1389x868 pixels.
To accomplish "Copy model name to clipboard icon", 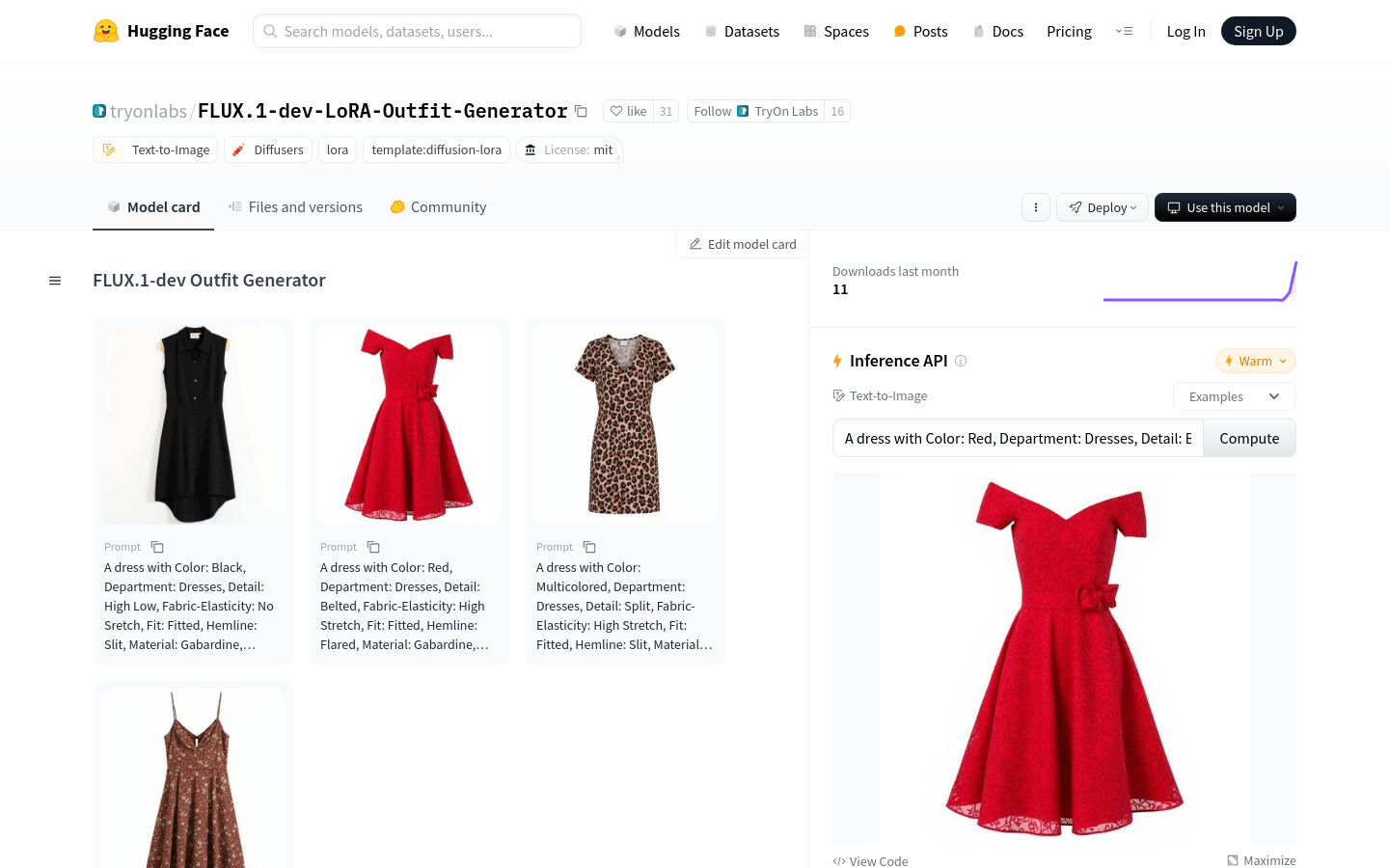I will click(581, 111).
